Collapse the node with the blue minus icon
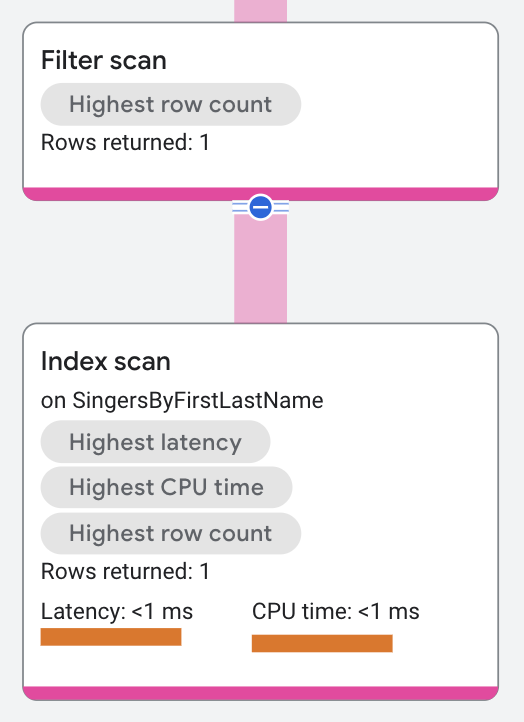The height and width of the screenshot is (722, 524). tap(261, 207)
